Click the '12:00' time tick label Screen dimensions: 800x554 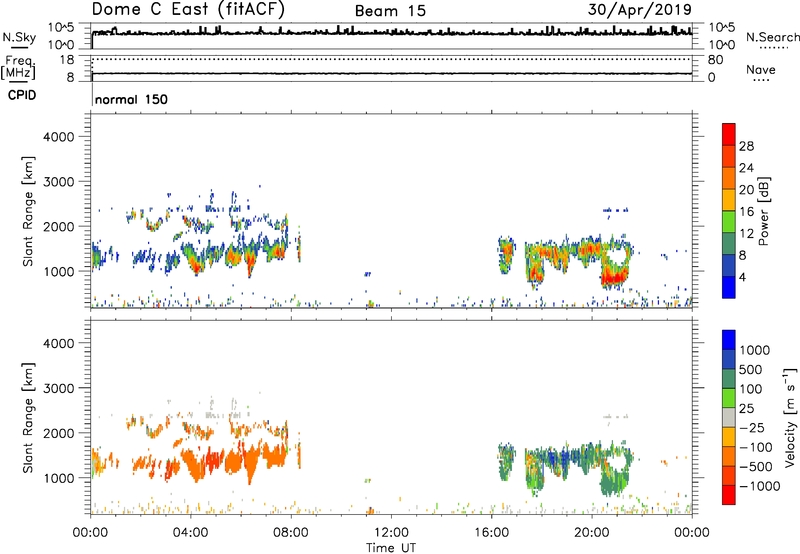click(x=391, y=533)
